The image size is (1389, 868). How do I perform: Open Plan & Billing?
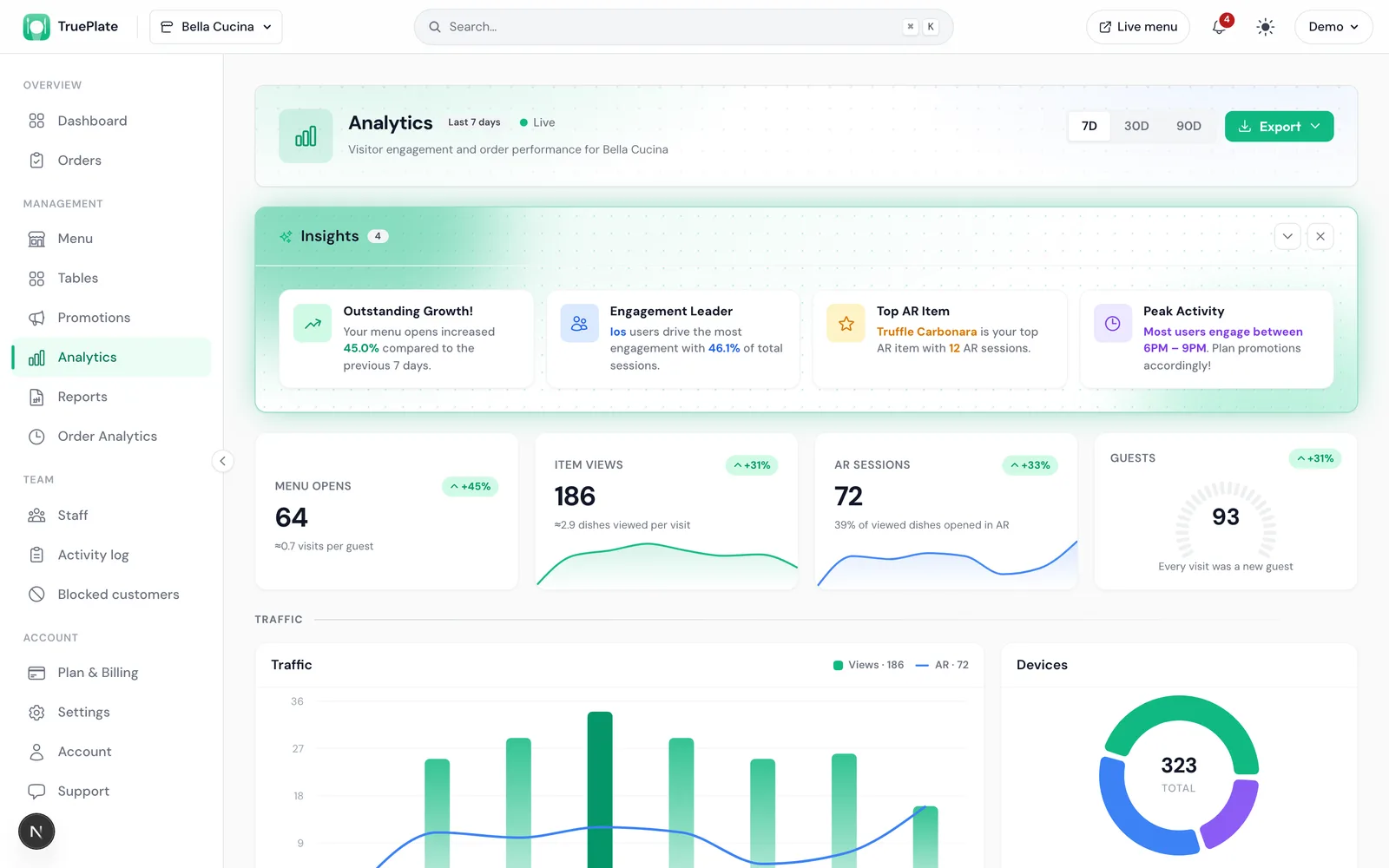tap(112, 673)
